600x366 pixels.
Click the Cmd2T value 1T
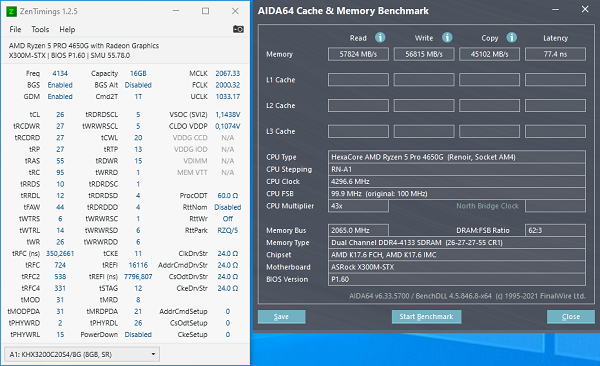point(138,96)
